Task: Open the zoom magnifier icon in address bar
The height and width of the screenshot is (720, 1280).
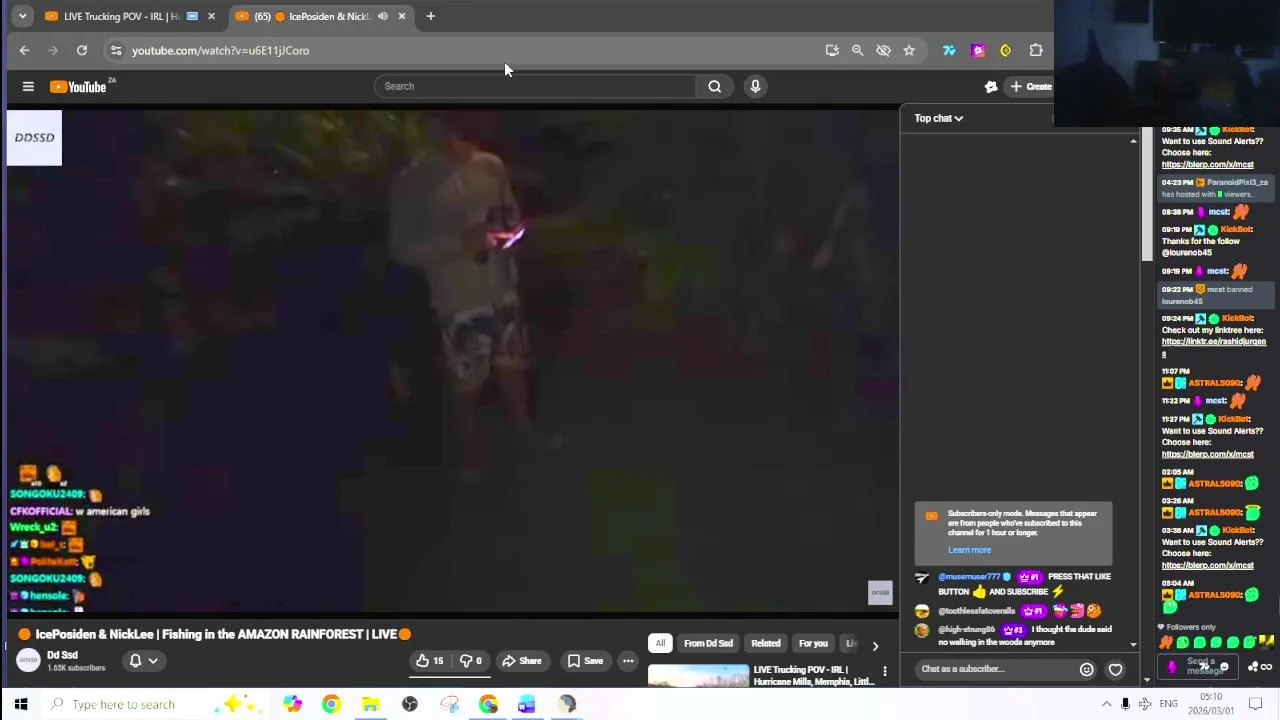Action: tap(857, 50)
